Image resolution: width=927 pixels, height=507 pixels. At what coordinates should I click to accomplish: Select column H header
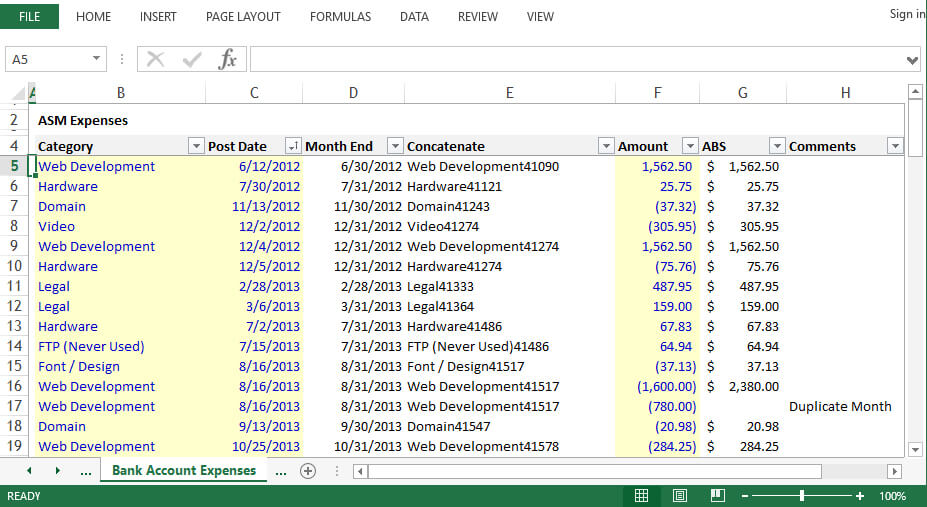[845, 93]
